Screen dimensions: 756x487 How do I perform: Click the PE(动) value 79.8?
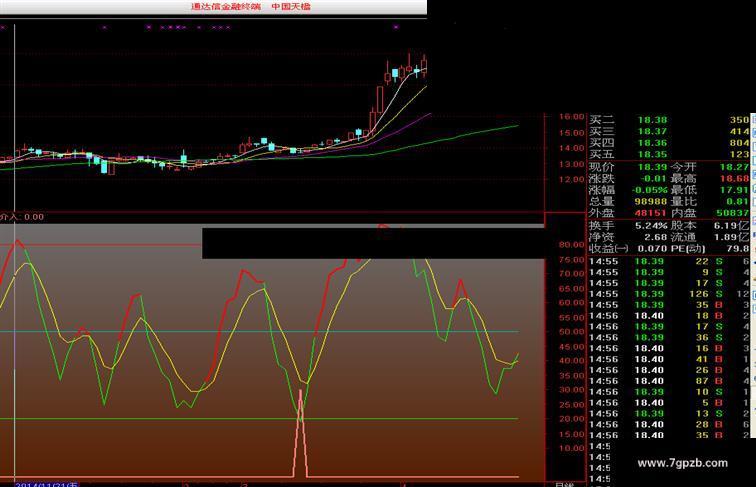click(738, 249)
